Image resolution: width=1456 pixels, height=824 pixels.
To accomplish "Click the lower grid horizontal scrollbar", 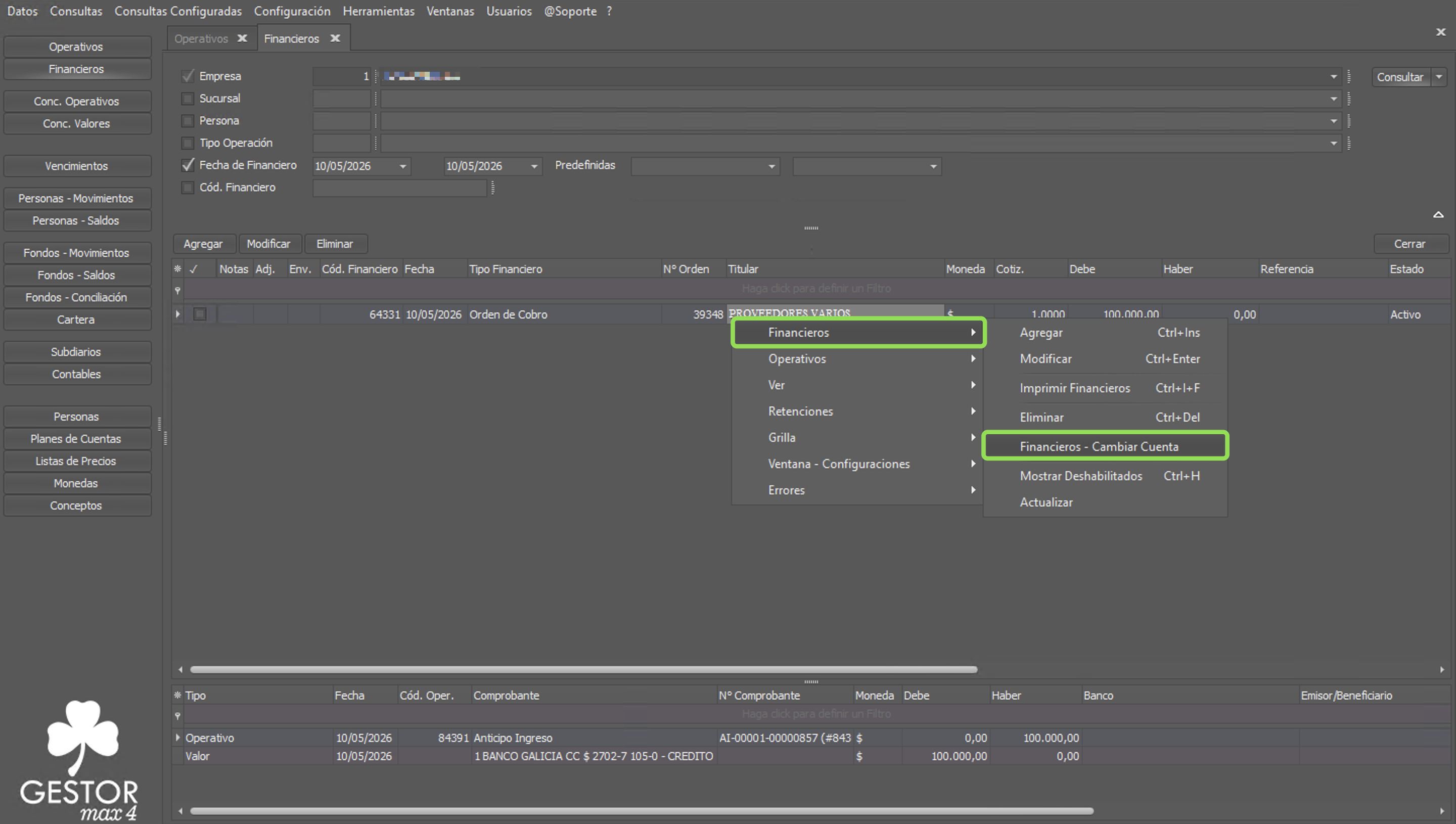I will pos(642,811).
